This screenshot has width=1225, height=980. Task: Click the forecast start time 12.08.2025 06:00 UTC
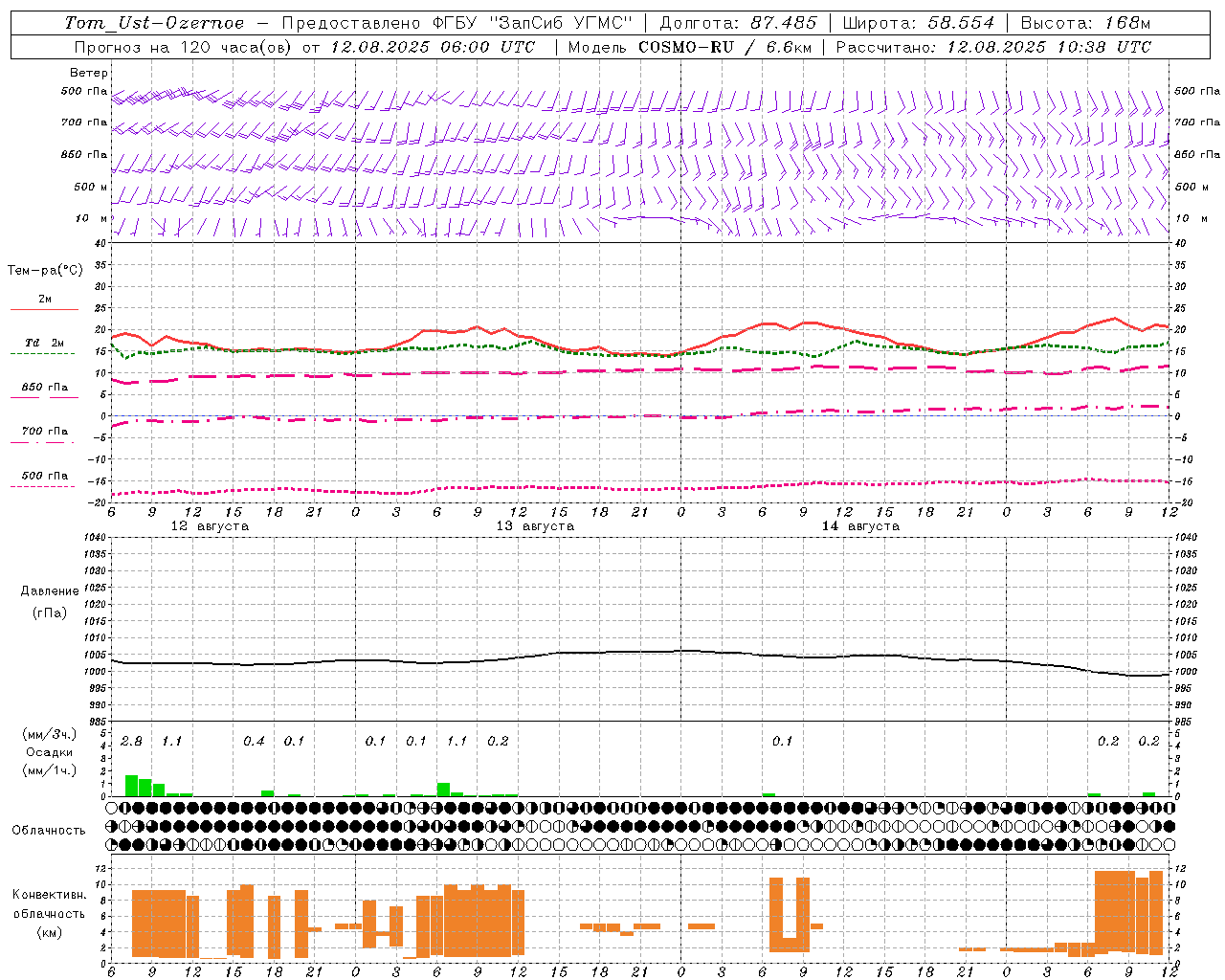433,47
